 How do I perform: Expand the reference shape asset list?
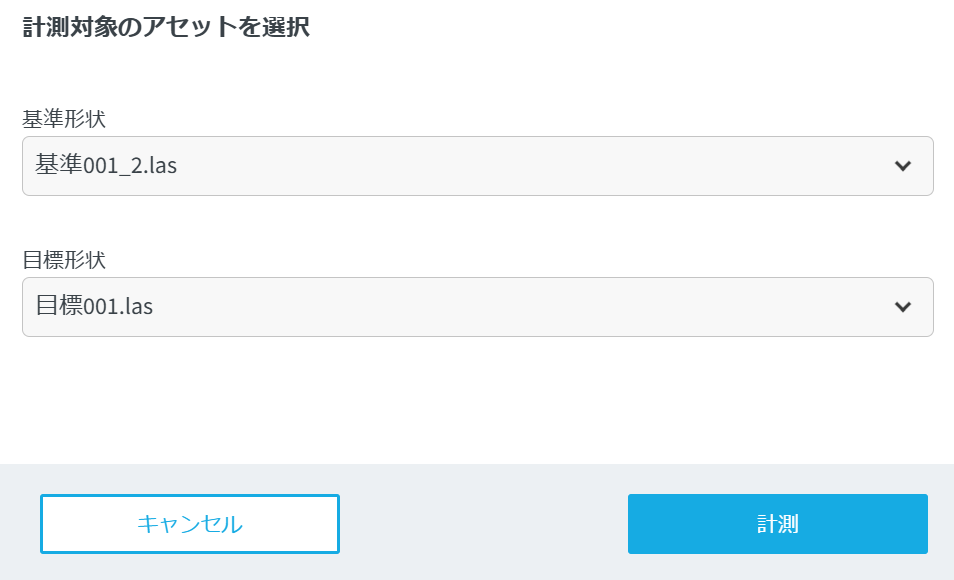[x=477, y=166]
